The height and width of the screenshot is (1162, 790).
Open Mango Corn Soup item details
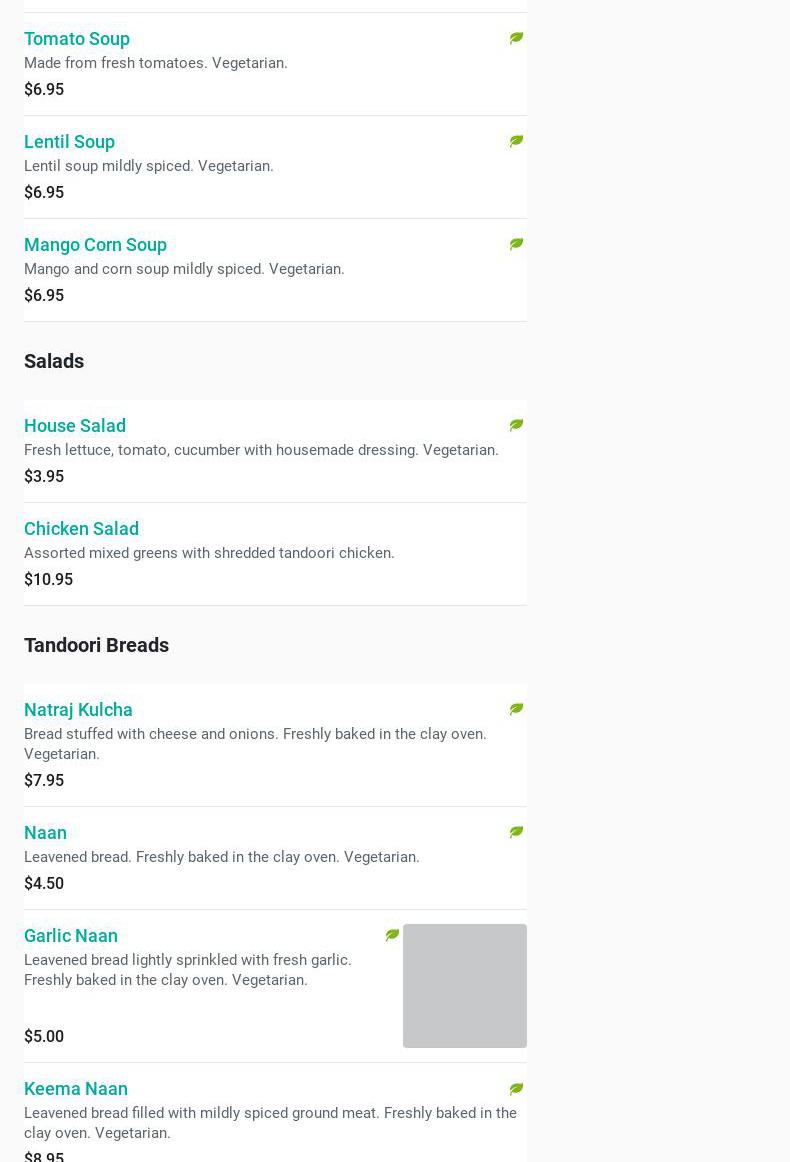pos(95,244)
